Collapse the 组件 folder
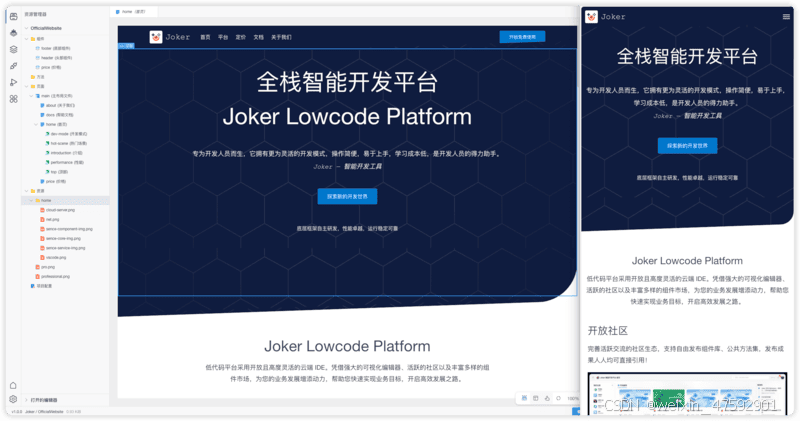Viewport: 800px width, 421px height. pos(26,39)
